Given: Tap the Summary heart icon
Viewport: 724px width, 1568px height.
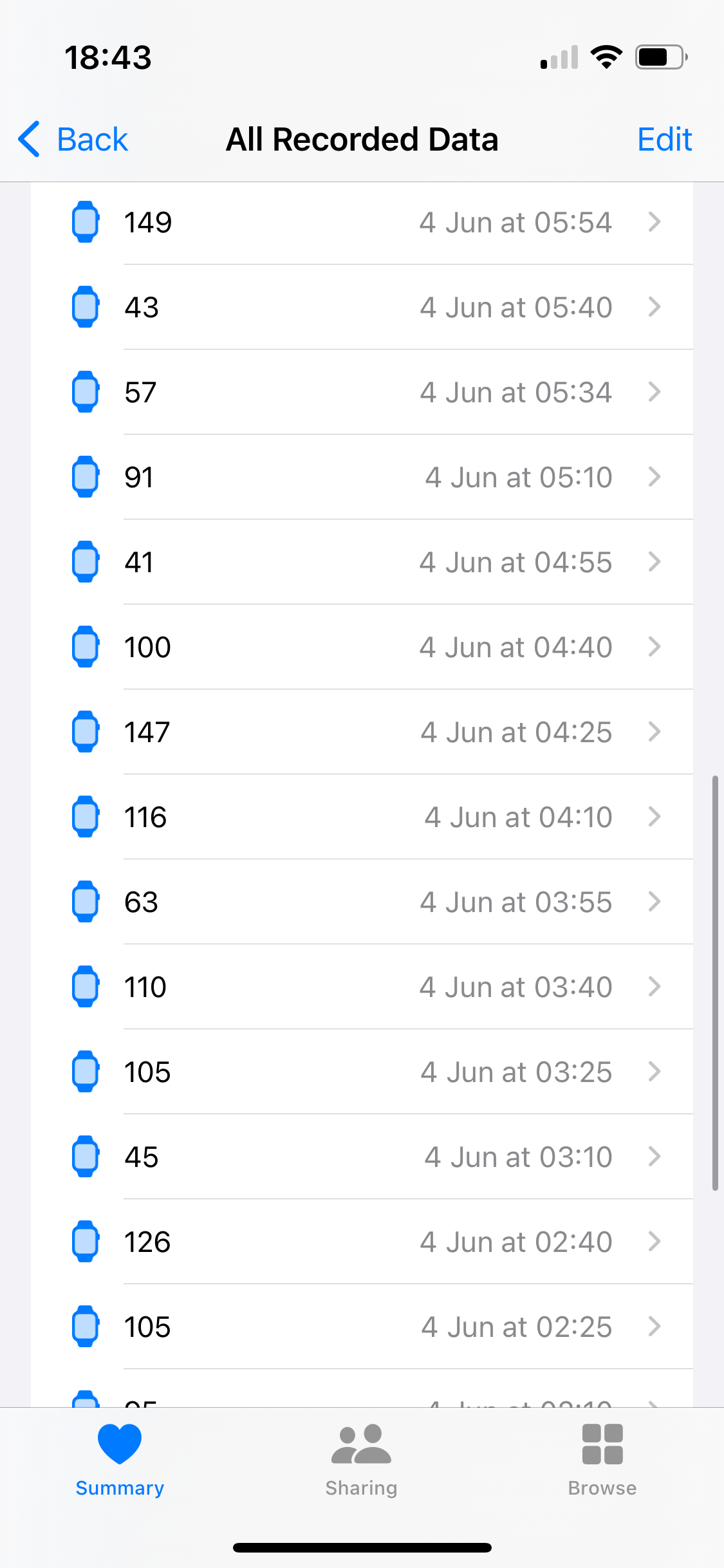Looking at the screenshot, I should click(120, 1444).
